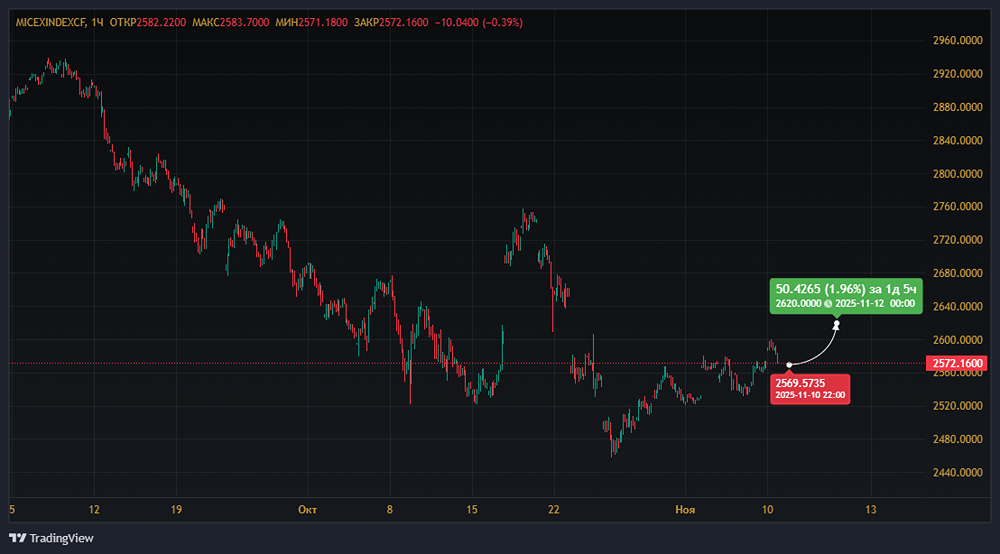1000x554 pixels.
Task: Click the forecast arrow's white starting point
Action: (789, 364)
